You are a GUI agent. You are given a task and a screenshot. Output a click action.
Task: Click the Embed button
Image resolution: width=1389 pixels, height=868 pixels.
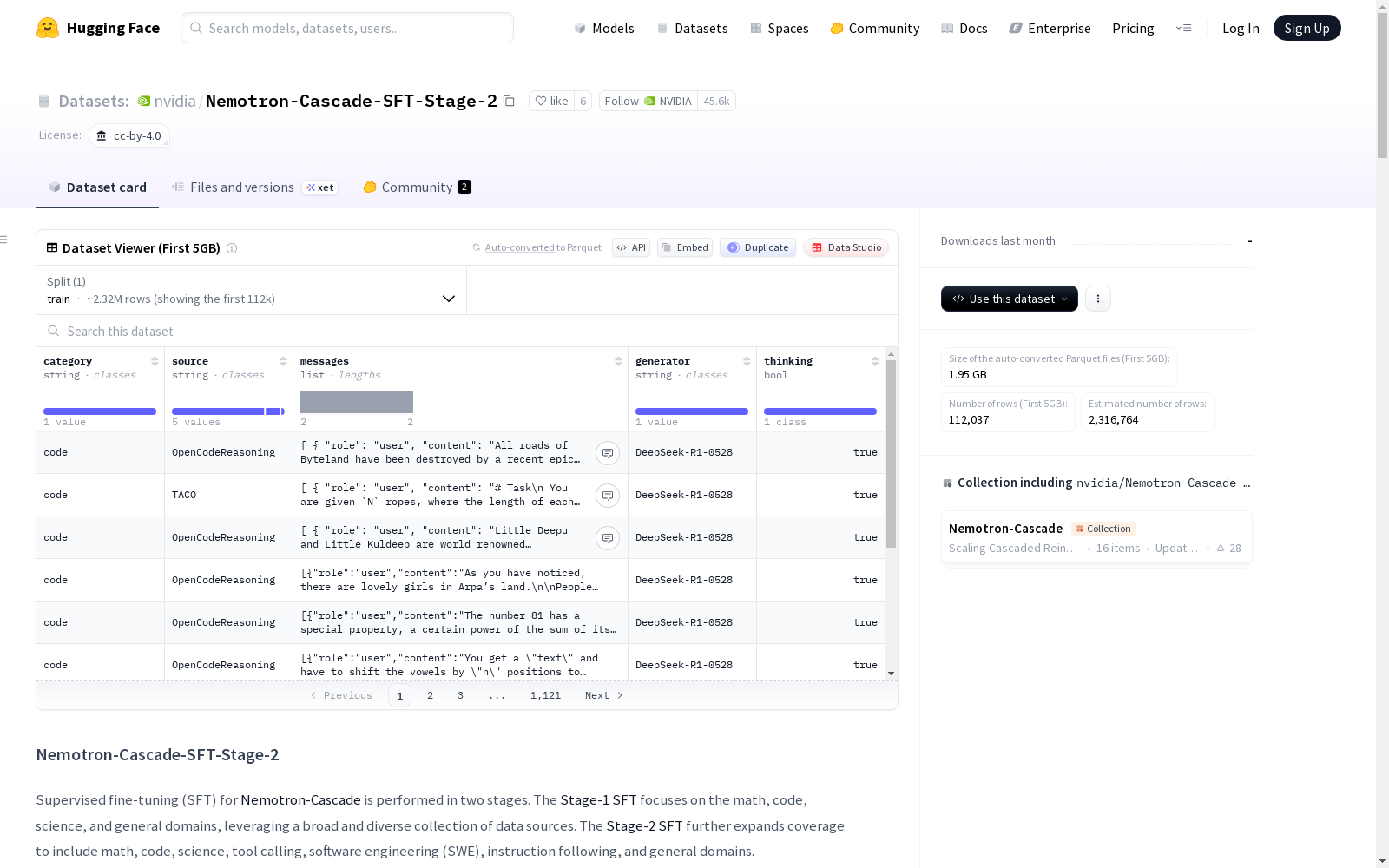pos(685,247)
